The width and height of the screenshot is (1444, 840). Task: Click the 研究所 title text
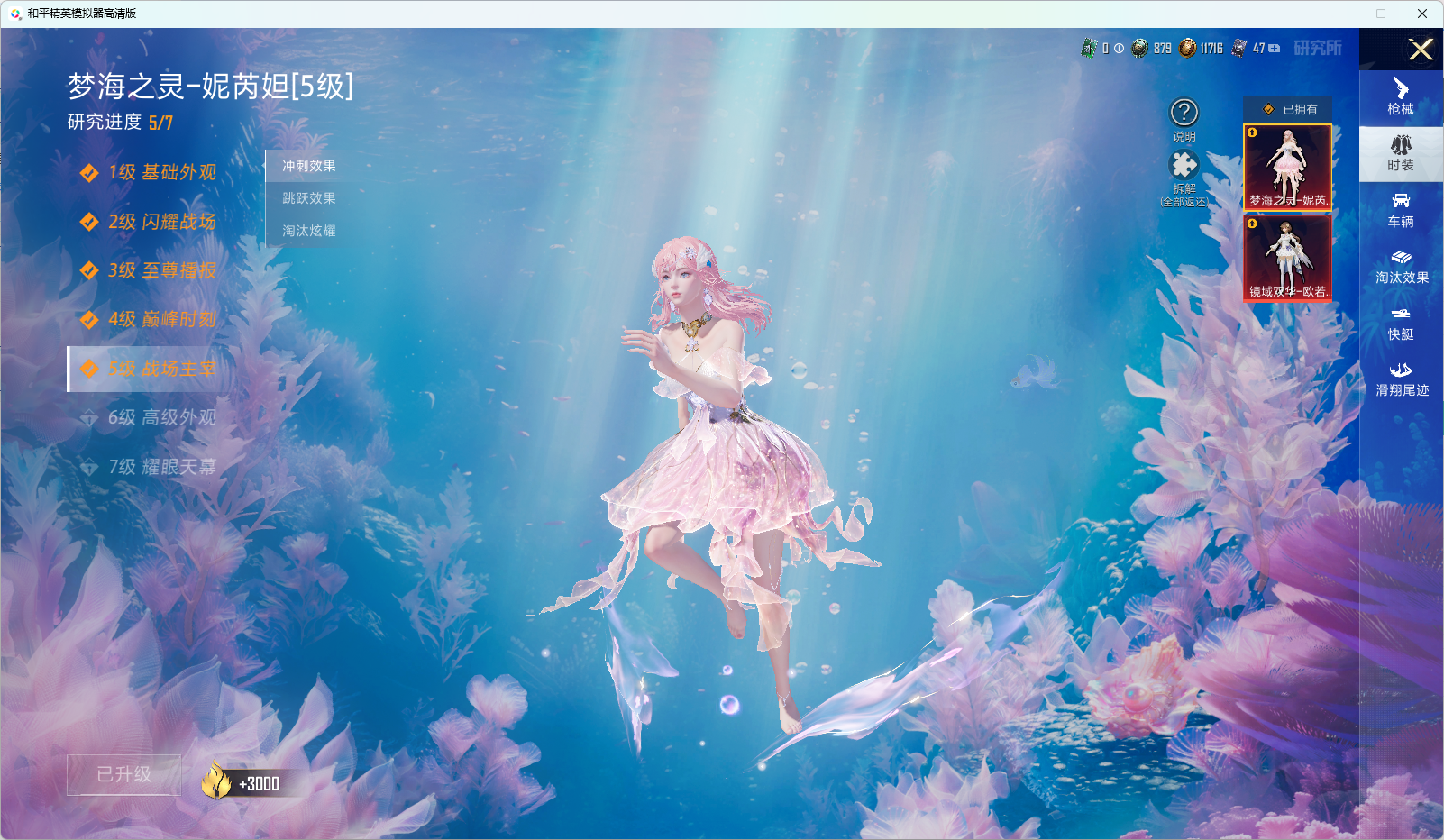(1318, 48)
